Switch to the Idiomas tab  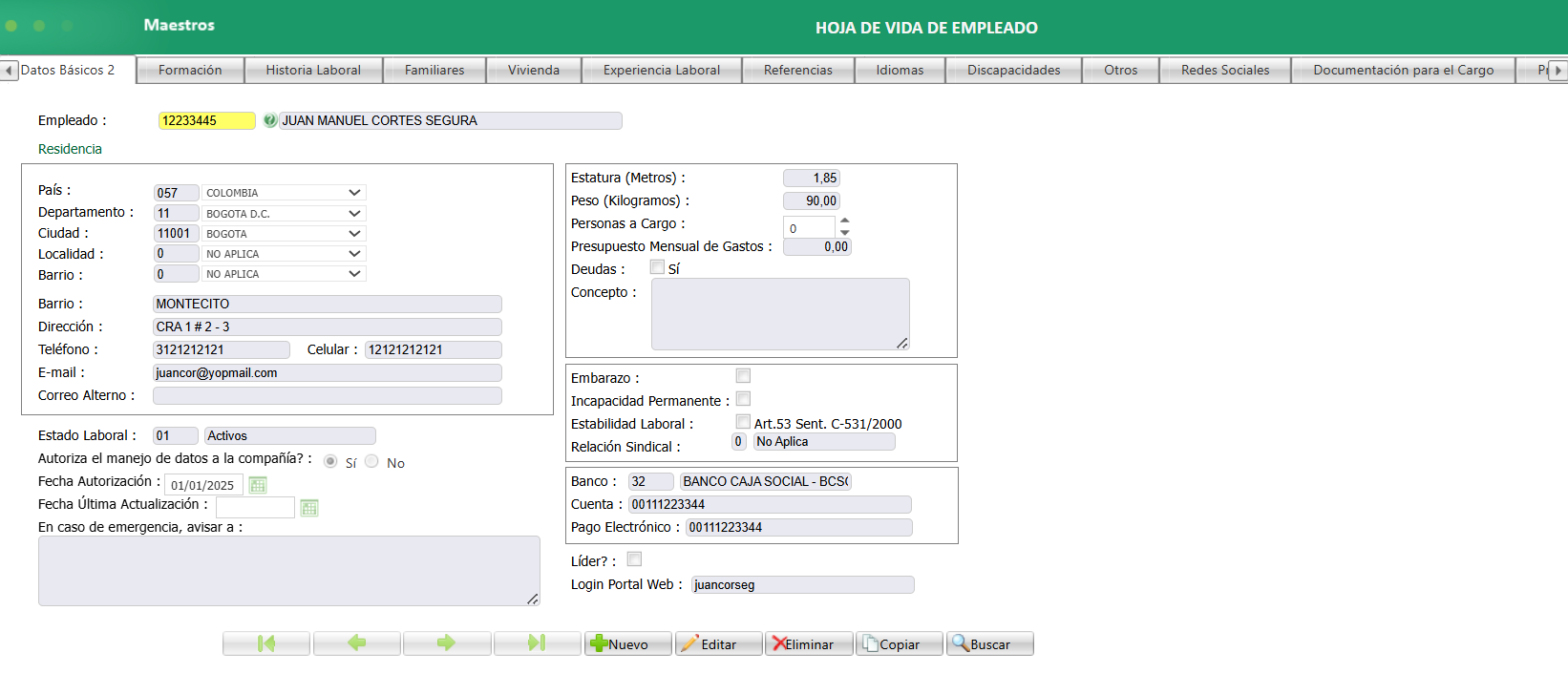pyautogui.click(x=900, y=70)
